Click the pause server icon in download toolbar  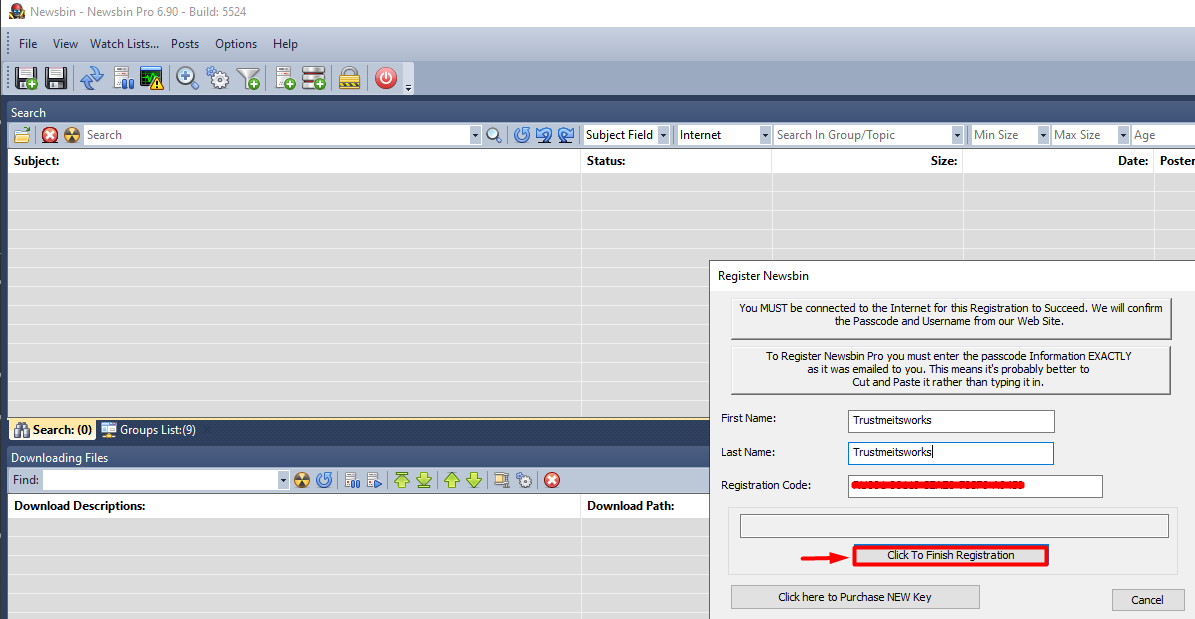(x=352, y=480)
